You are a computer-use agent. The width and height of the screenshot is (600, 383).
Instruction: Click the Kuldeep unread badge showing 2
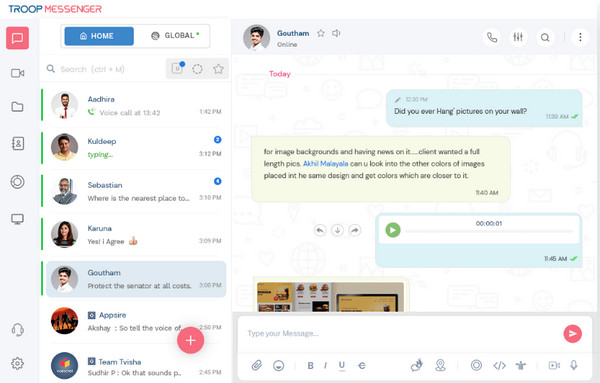pyautogui.click(x=217, y=140)
